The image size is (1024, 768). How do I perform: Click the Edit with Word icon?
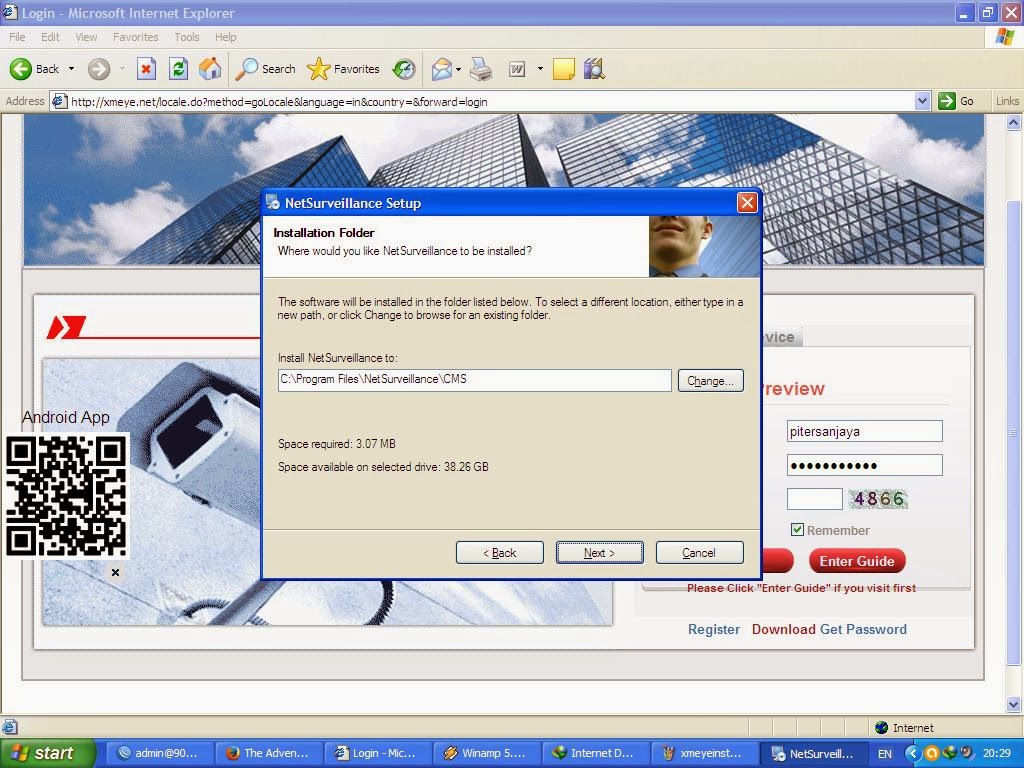click(517, 69)
